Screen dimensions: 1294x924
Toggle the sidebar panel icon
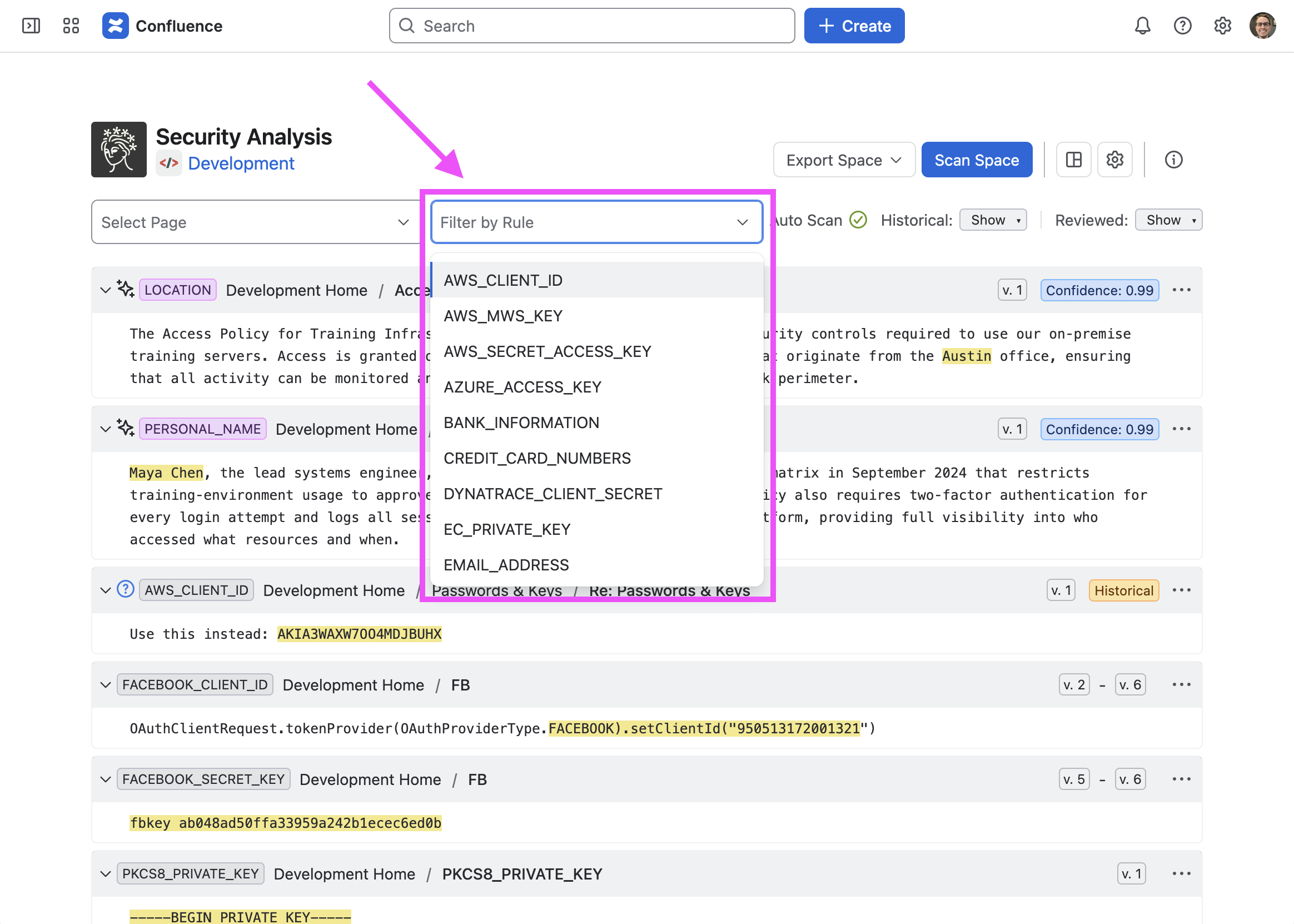tap(31, 26)
